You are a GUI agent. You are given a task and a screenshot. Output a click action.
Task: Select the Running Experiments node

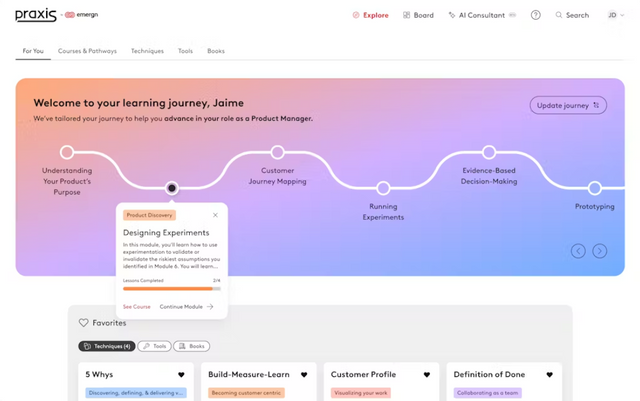383,188
